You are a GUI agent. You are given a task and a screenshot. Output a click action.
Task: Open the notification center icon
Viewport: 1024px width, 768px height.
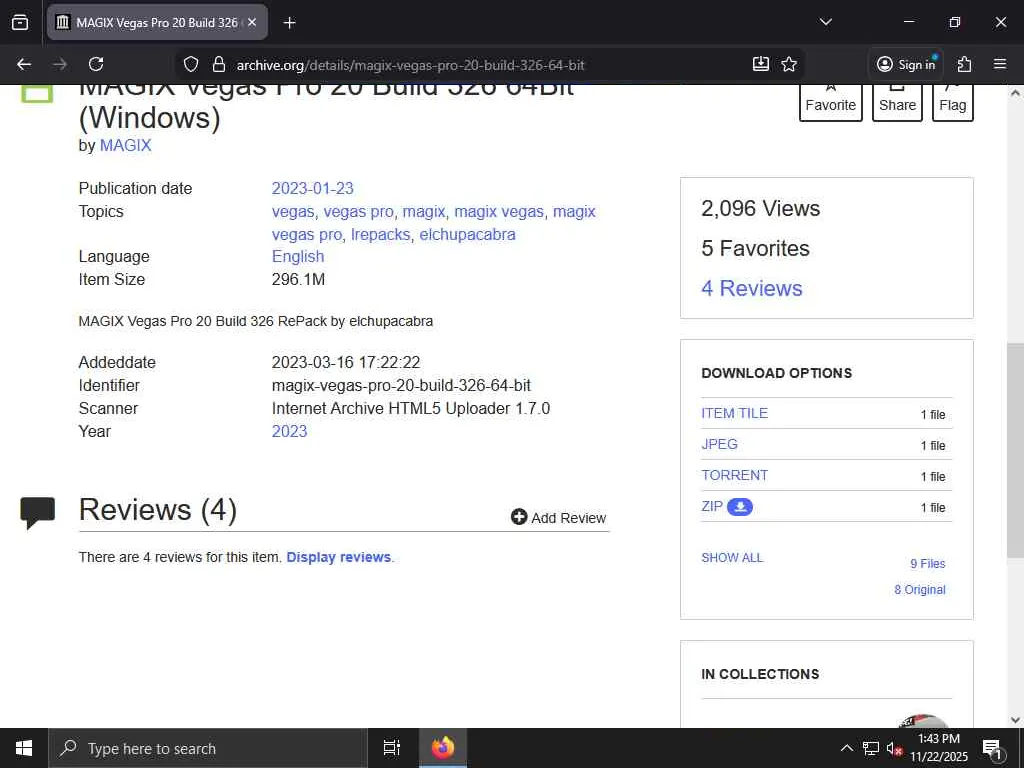click(x=992, y=748)
